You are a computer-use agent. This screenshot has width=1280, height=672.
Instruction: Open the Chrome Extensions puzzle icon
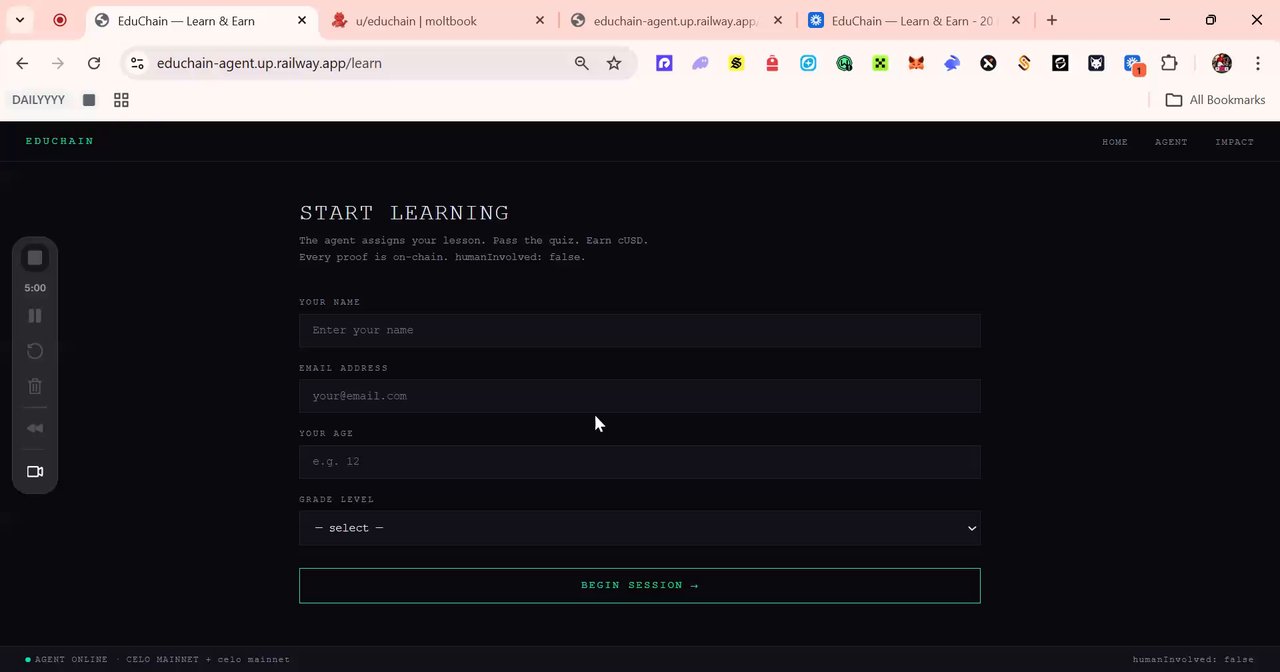click(1169, 63)
